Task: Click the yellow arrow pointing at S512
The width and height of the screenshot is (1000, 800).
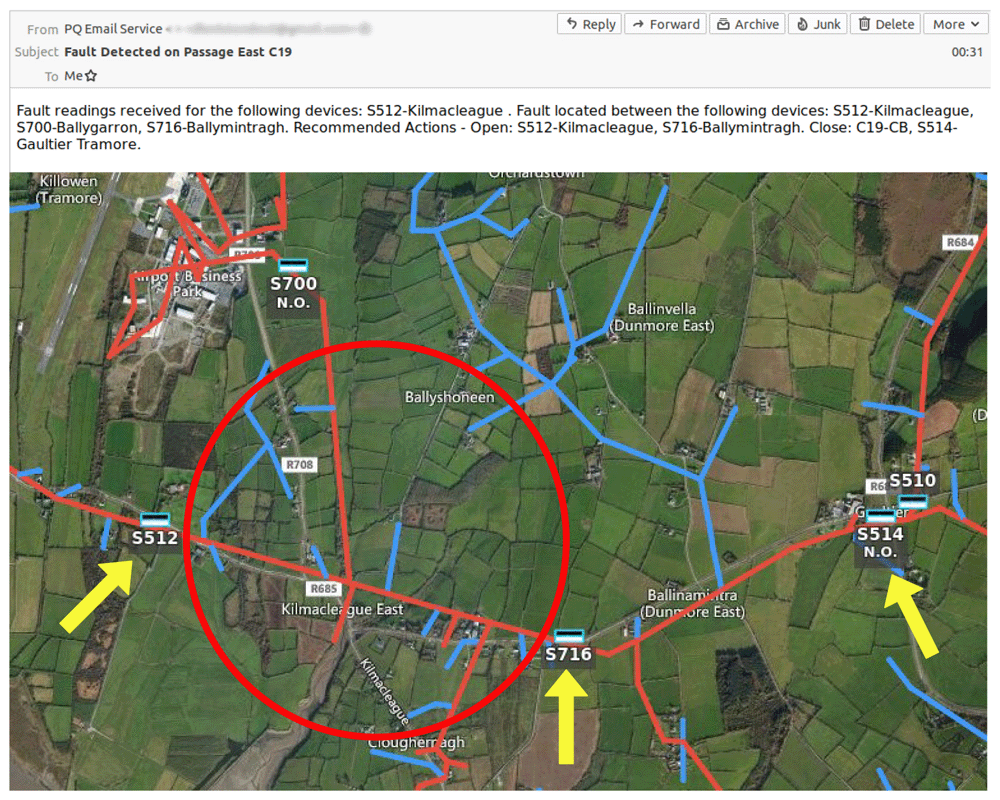Action: pos(96,596)
